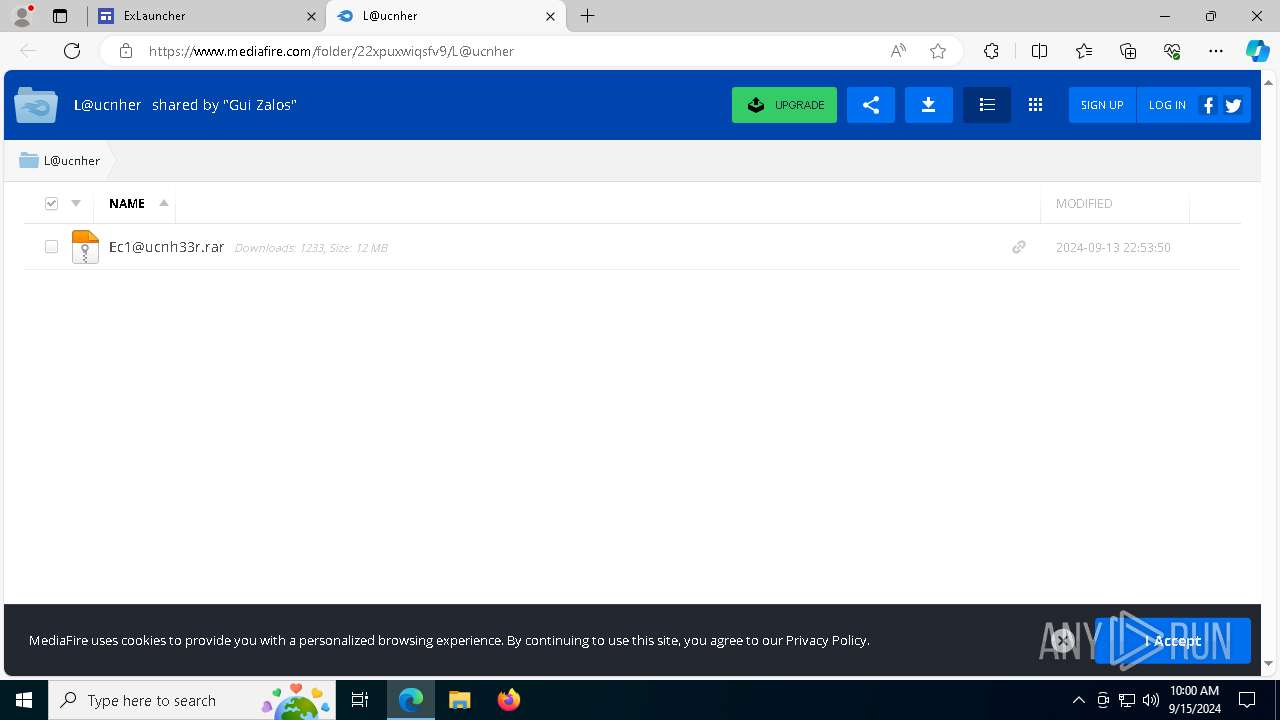This screenshot has width=1280, height=720.
Task: Open Microsoft Edge from taskbar
Action: pos(411,700)
